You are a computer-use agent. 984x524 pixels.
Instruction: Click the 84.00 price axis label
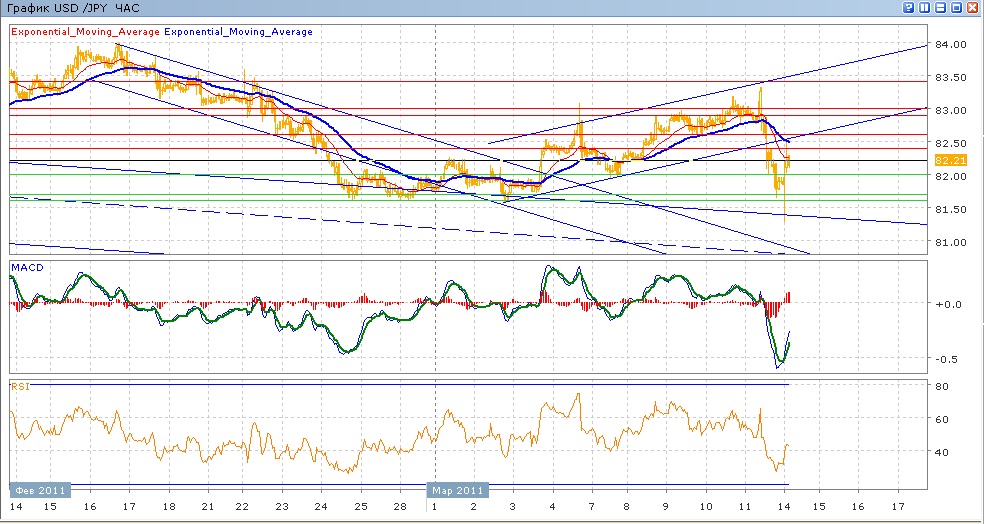(949, 45)
